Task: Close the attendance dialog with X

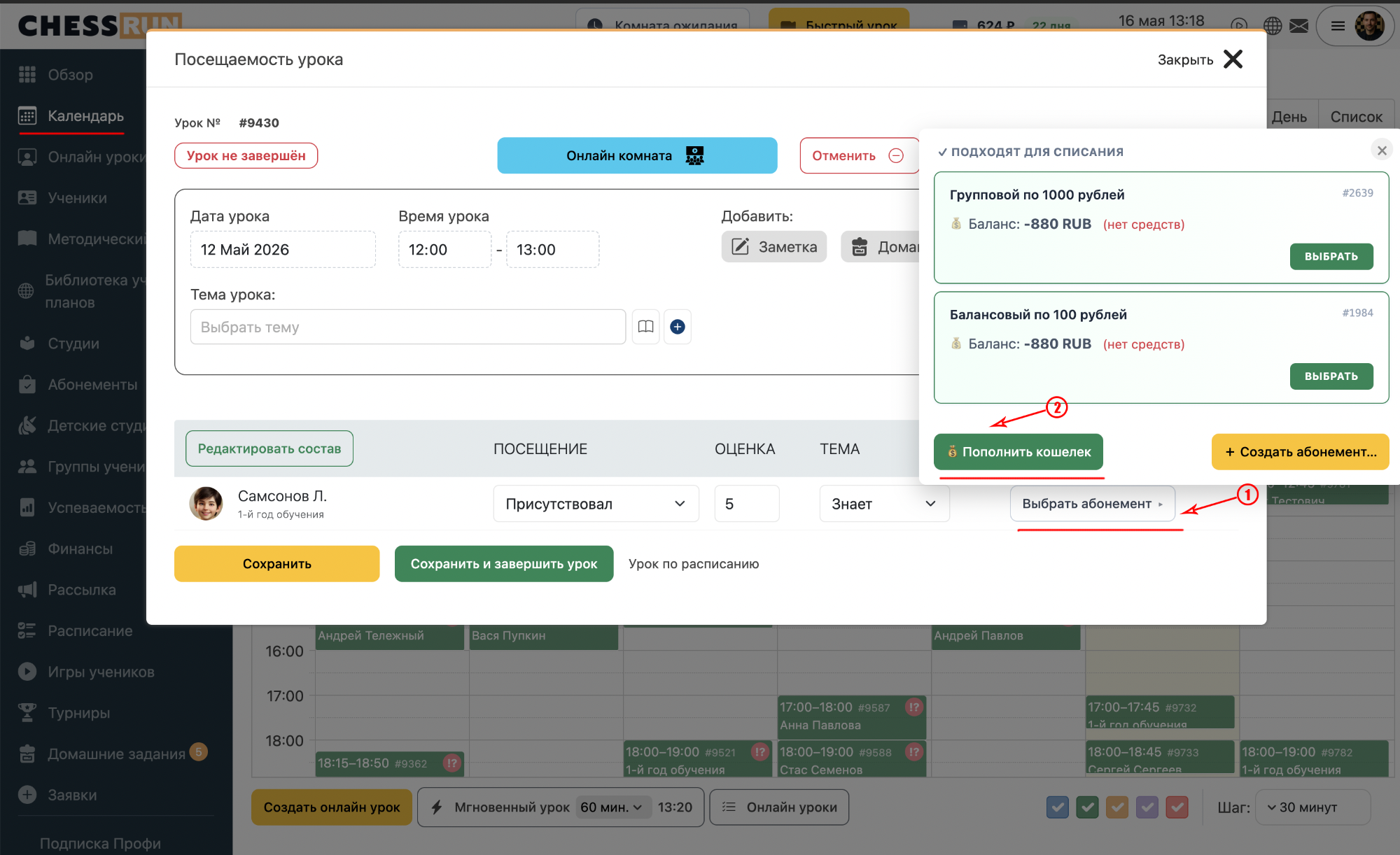Action: point(1233,59)
